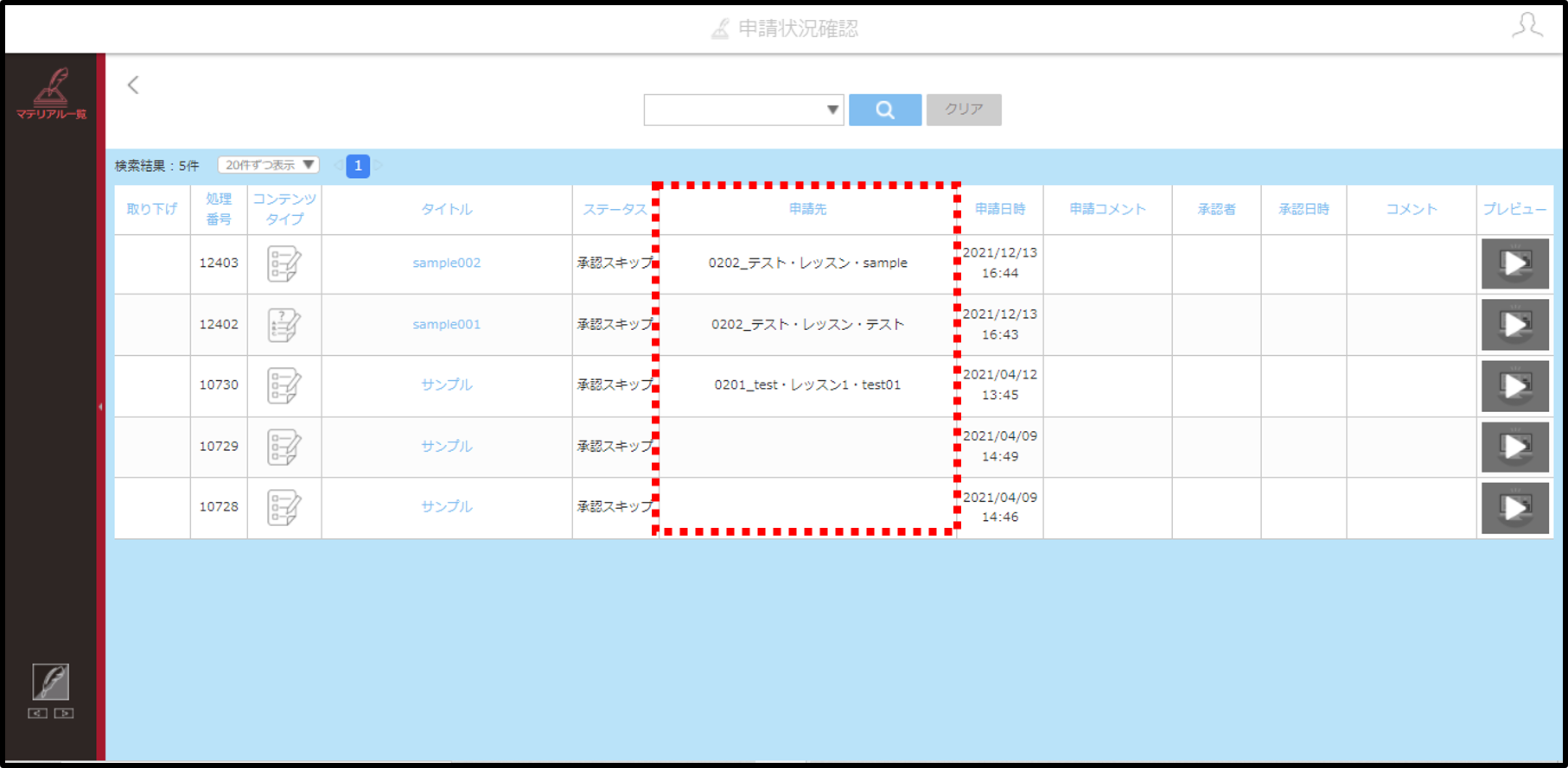This screenshot has width=1568, height=768.
Task: Play preview for row 12402
Action: pos(1514,325)
